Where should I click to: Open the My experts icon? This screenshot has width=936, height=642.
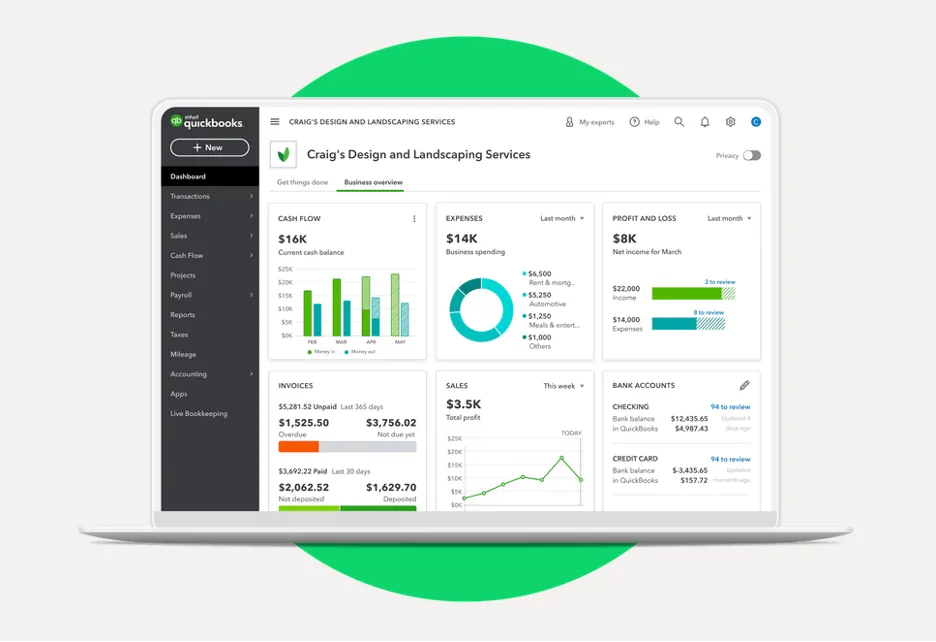pos(569,122)
